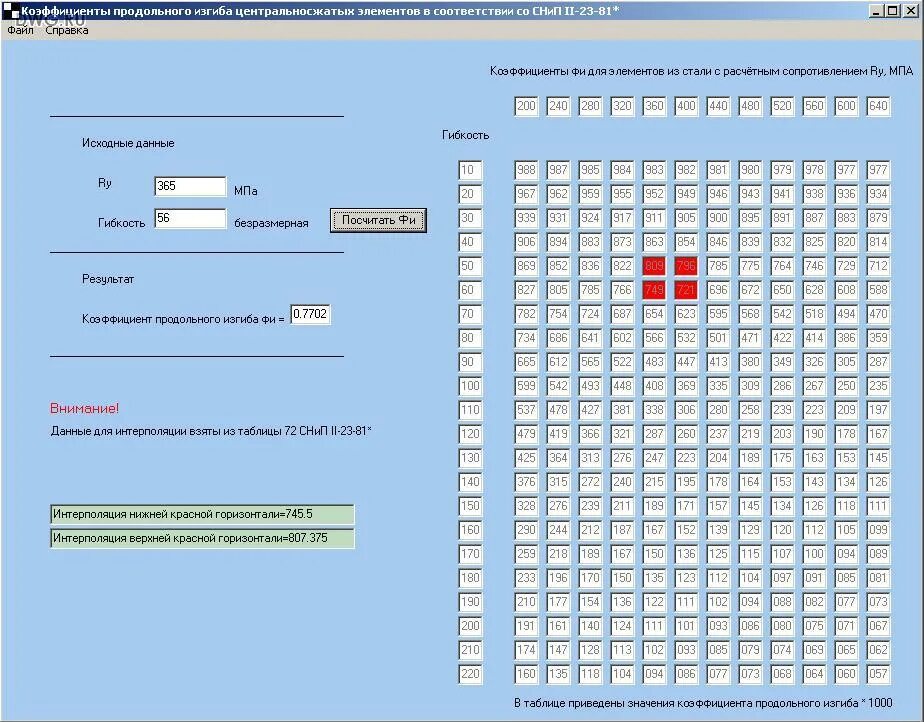Click the Ry column header 400
The width and height of the screenshot is (924, 722).
click(x=686, y=106)
